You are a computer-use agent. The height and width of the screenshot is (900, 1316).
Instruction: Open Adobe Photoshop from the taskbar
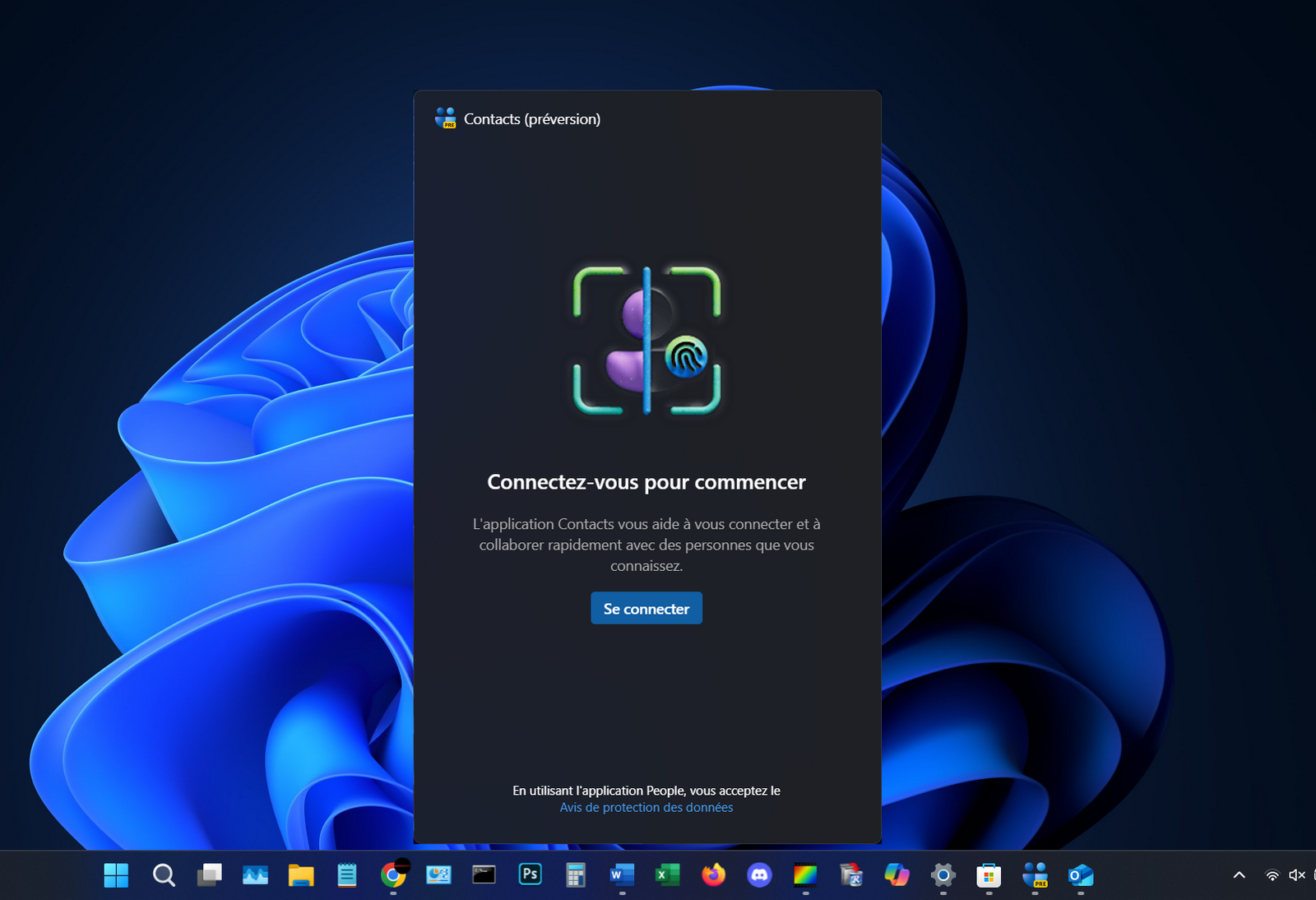coord(531,875)
